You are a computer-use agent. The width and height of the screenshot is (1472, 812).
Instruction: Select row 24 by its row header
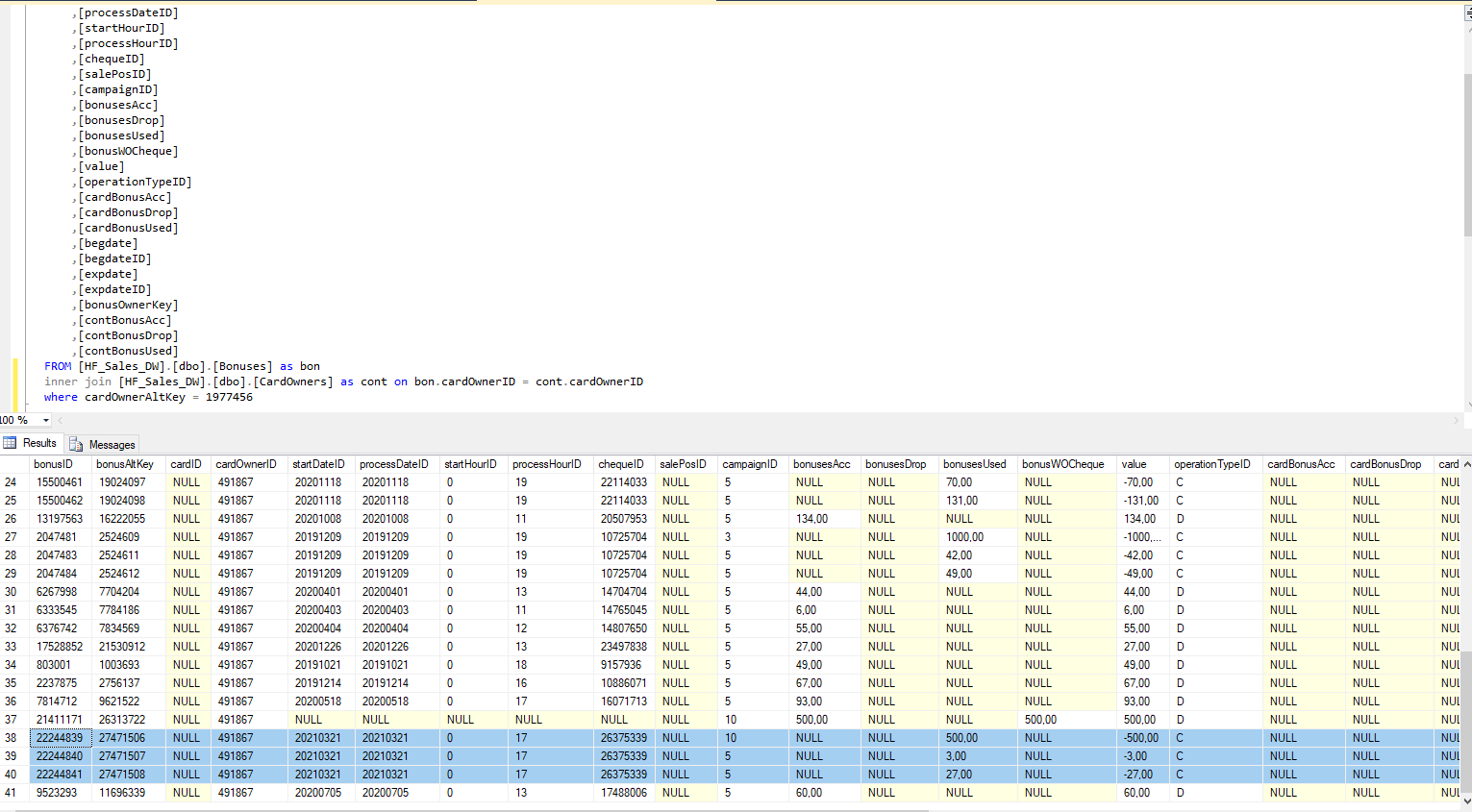click(12, 482)
